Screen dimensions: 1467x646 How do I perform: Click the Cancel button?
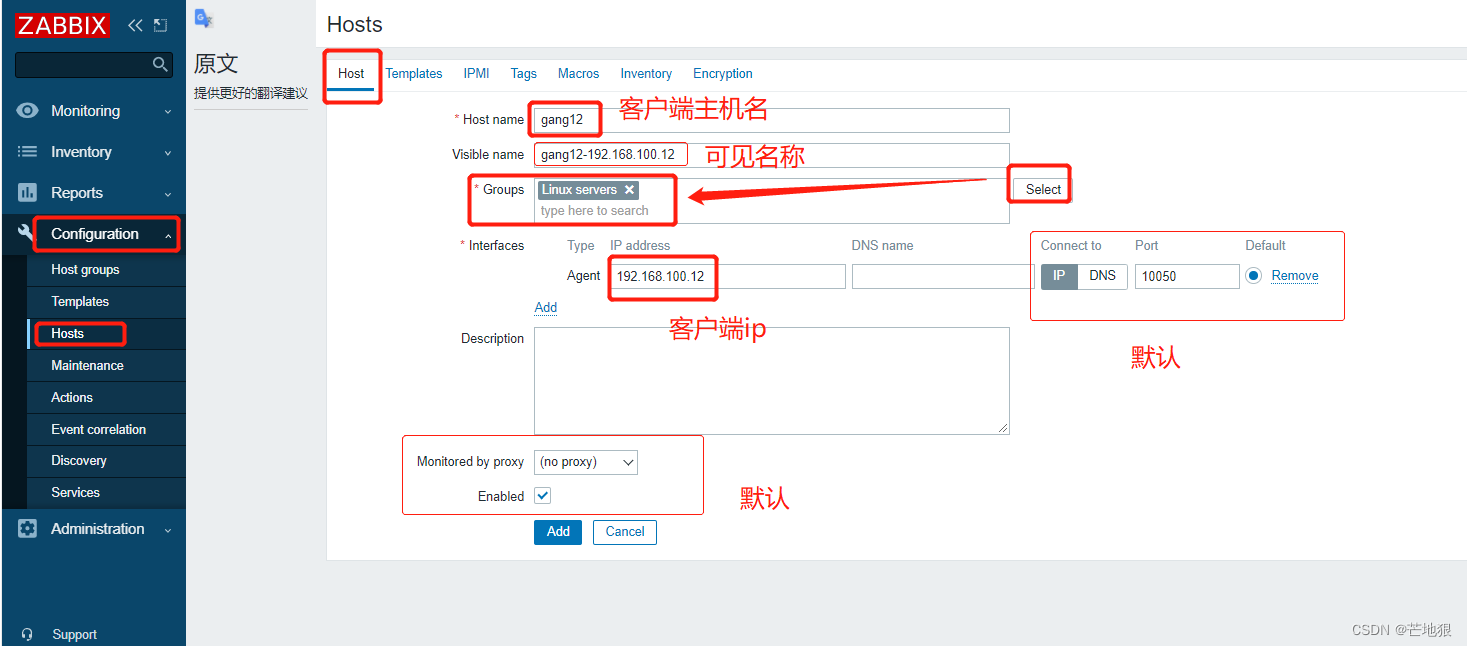(625, 532)
